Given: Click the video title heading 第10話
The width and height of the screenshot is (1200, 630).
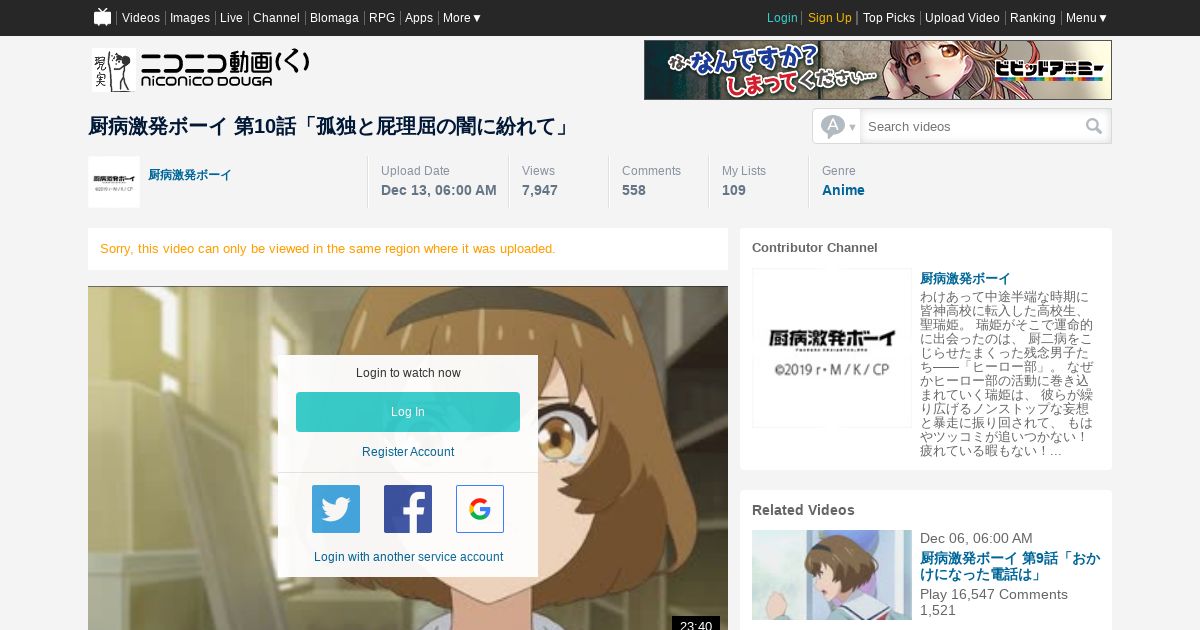Looking at the screenshot, I should click(x=331, y=126).
